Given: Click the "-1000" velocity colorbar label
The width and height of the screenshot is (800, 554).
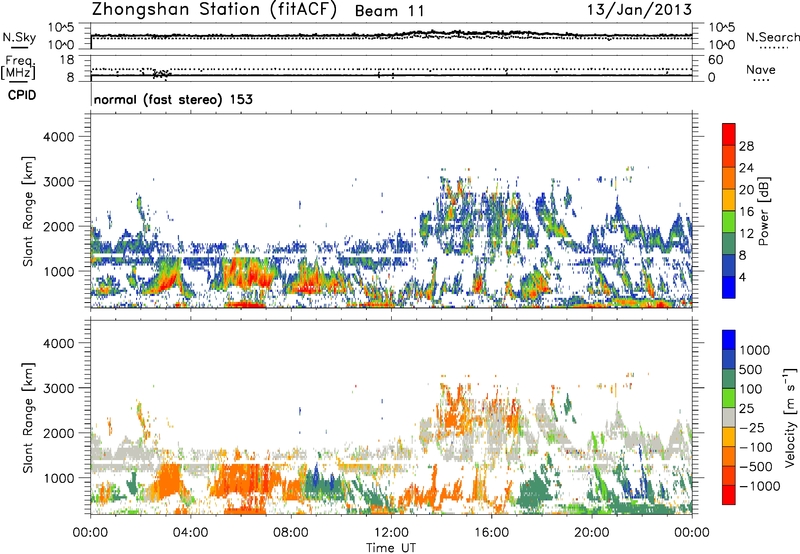Looking at the screenshot, I should point(759,486).
